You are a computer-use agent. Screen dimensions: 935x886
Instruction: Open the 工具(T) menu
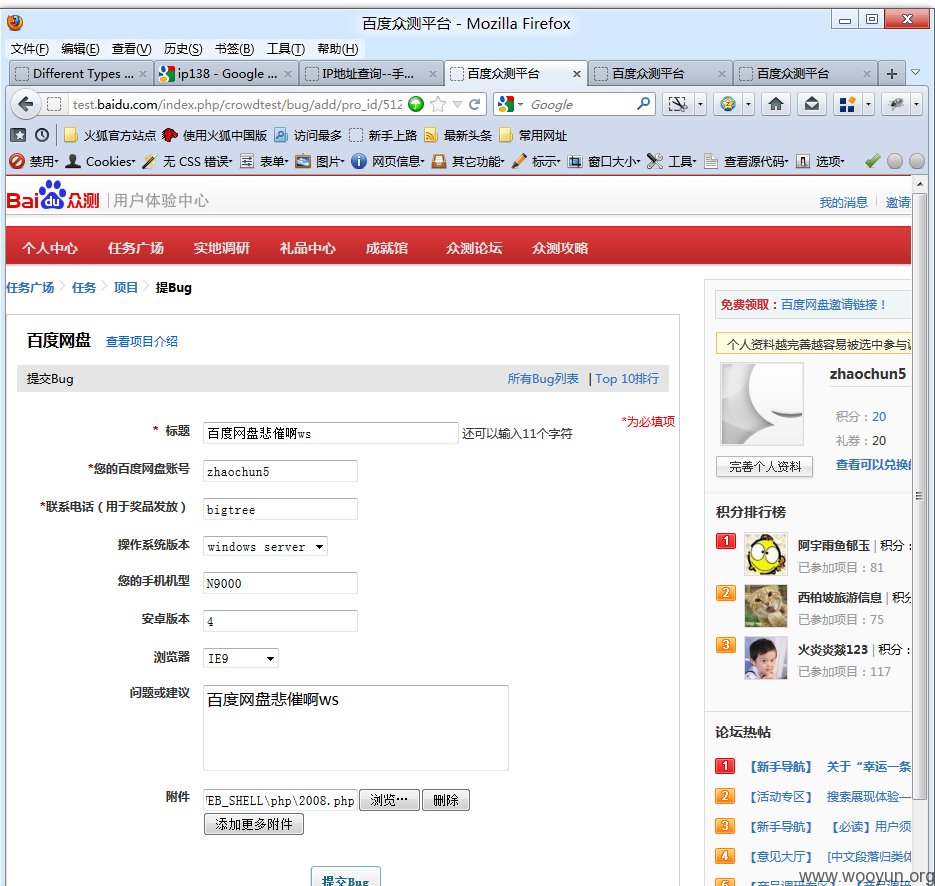point(286,49)
